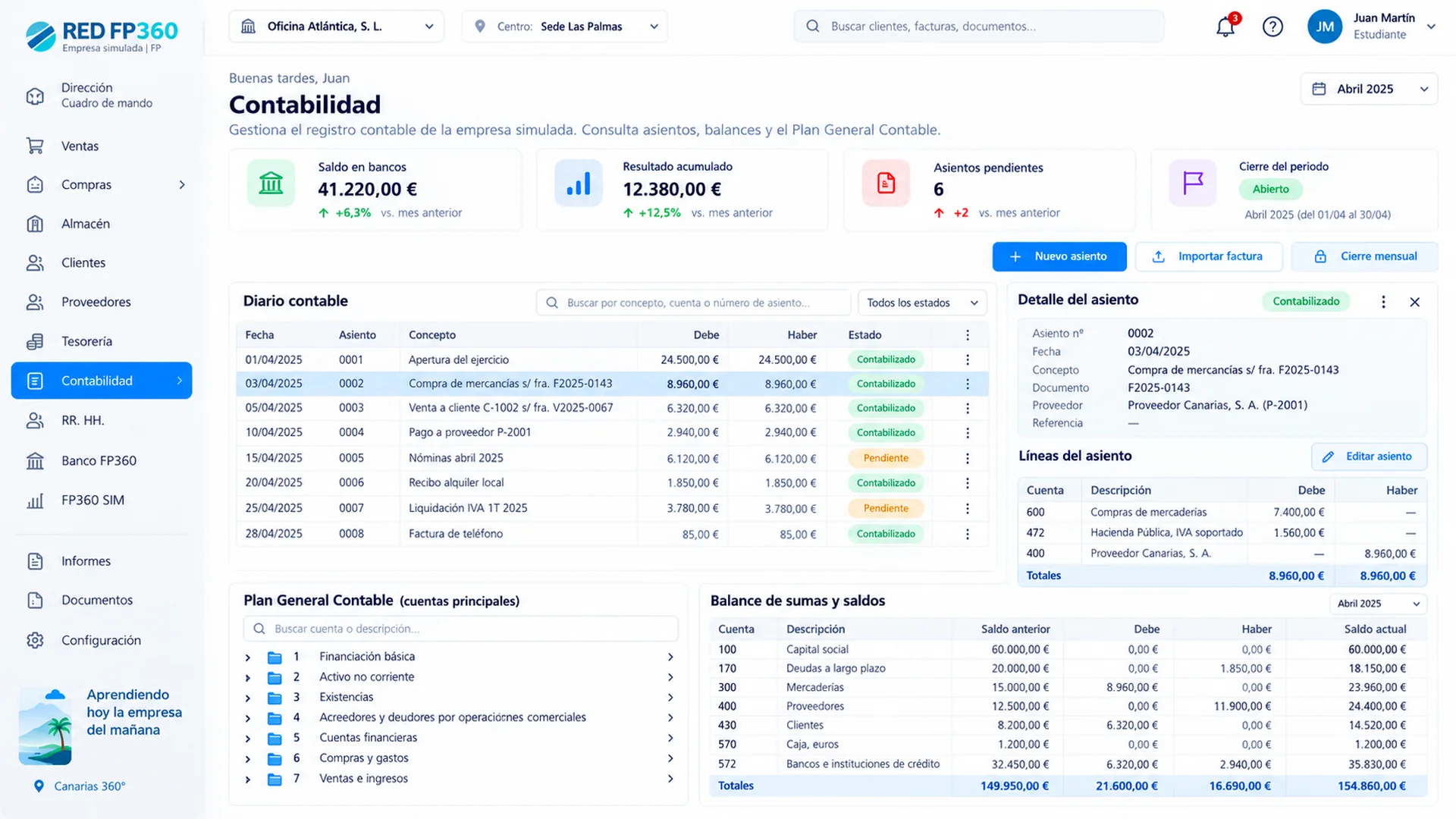Open the user menu chevron beside Juan Martín
1456x819 pixels.
[x=1431, y=27]
